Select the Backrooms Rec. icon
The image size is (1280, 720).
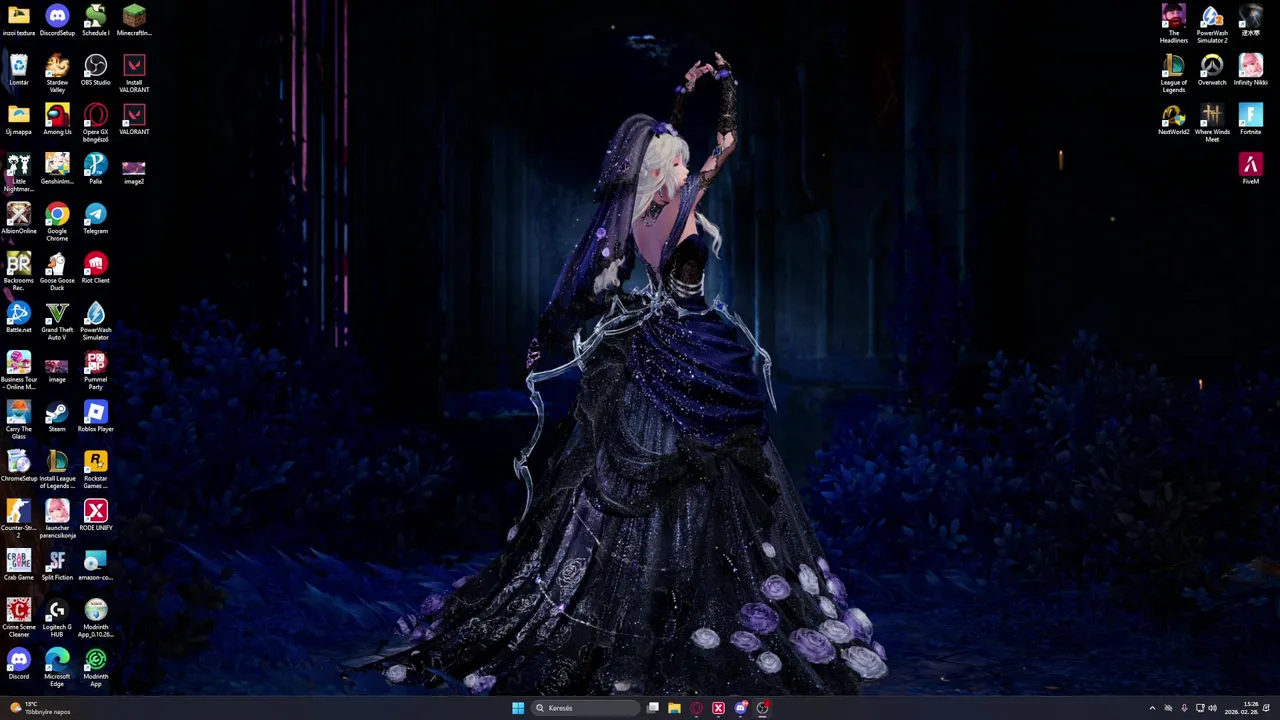19,271
